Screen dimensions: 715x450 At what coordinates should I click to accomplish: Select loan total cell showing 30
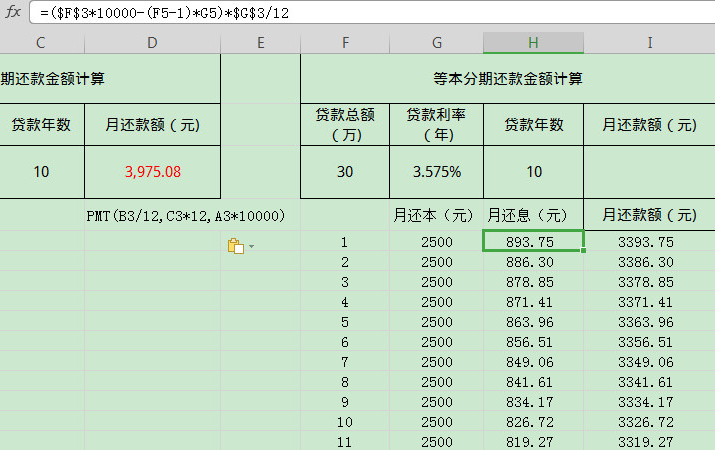point(345,172)
